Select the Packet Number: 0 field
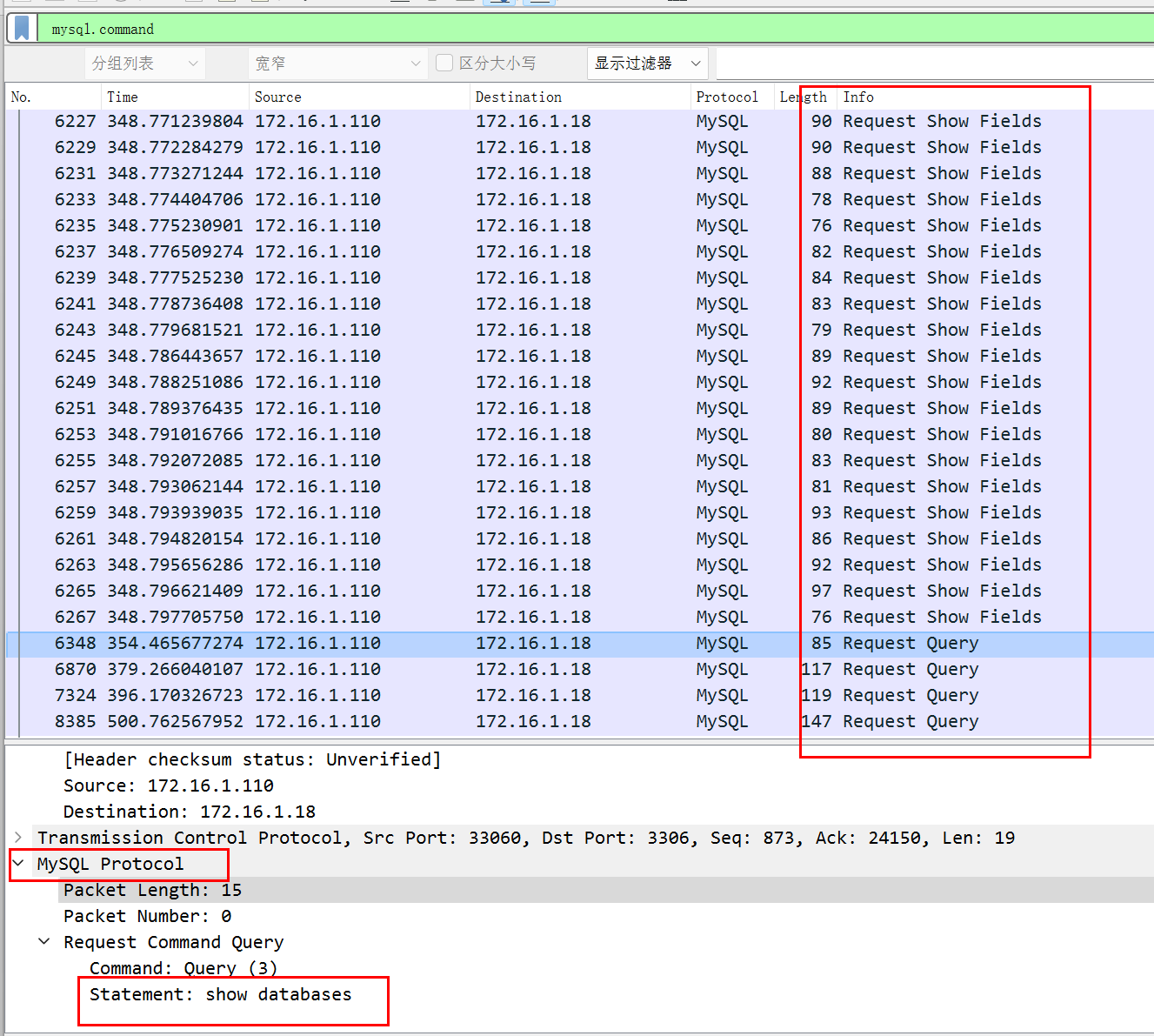Screen dimensions: 1154x1036 pyautogui.click(x=147, y=916)
